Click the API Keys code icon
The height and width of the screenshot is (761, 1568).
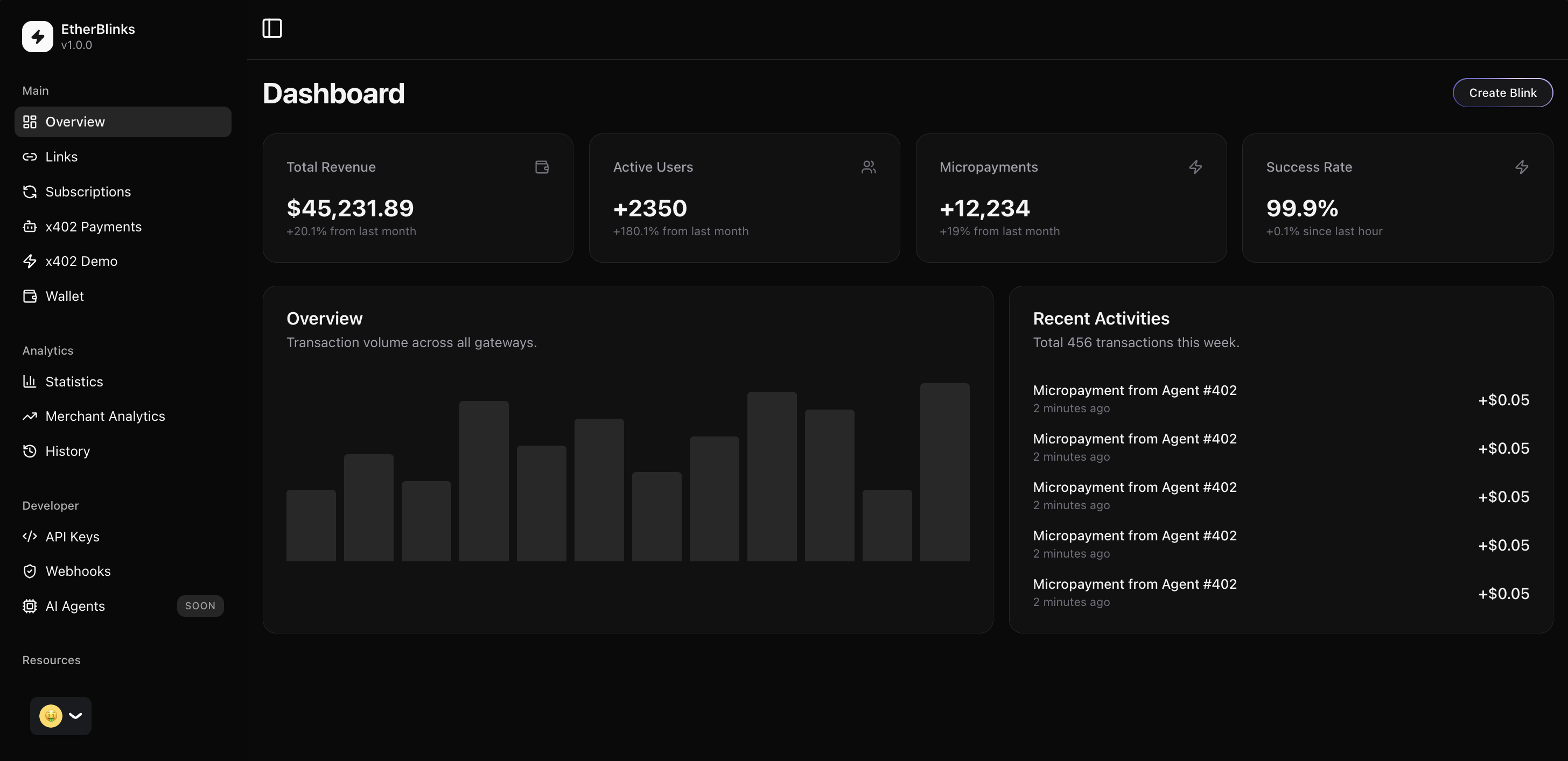pos(29,537)
